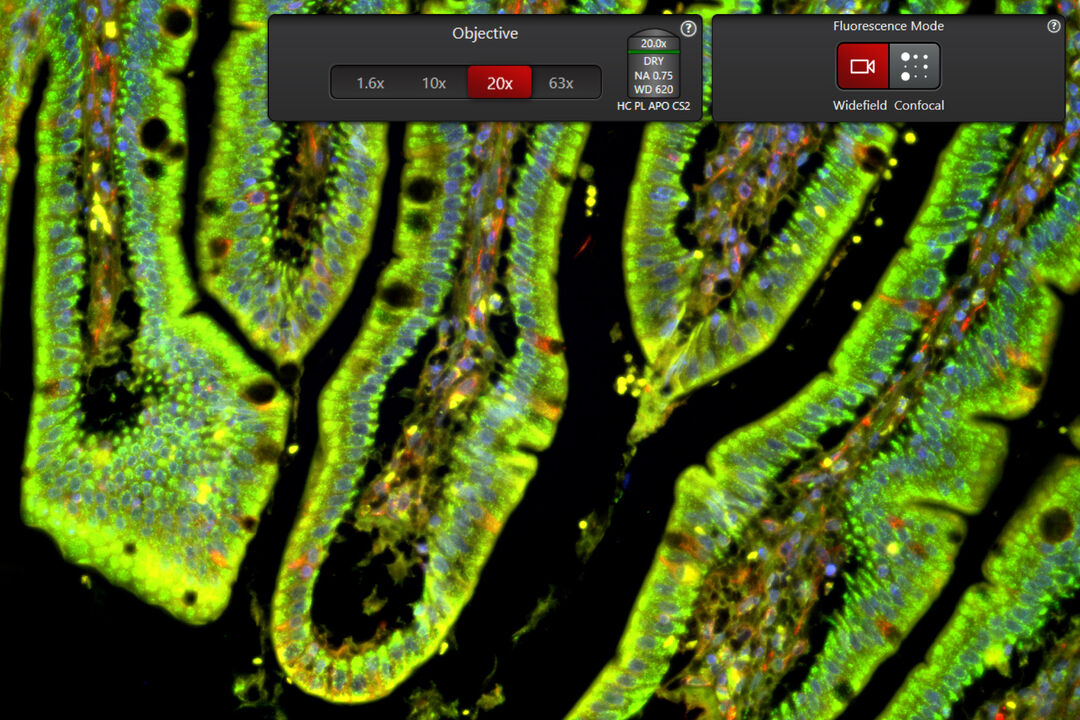Viewport: 1080px width, 720px height.
Task: Click the Widefield label
Action: pos(860,105)
